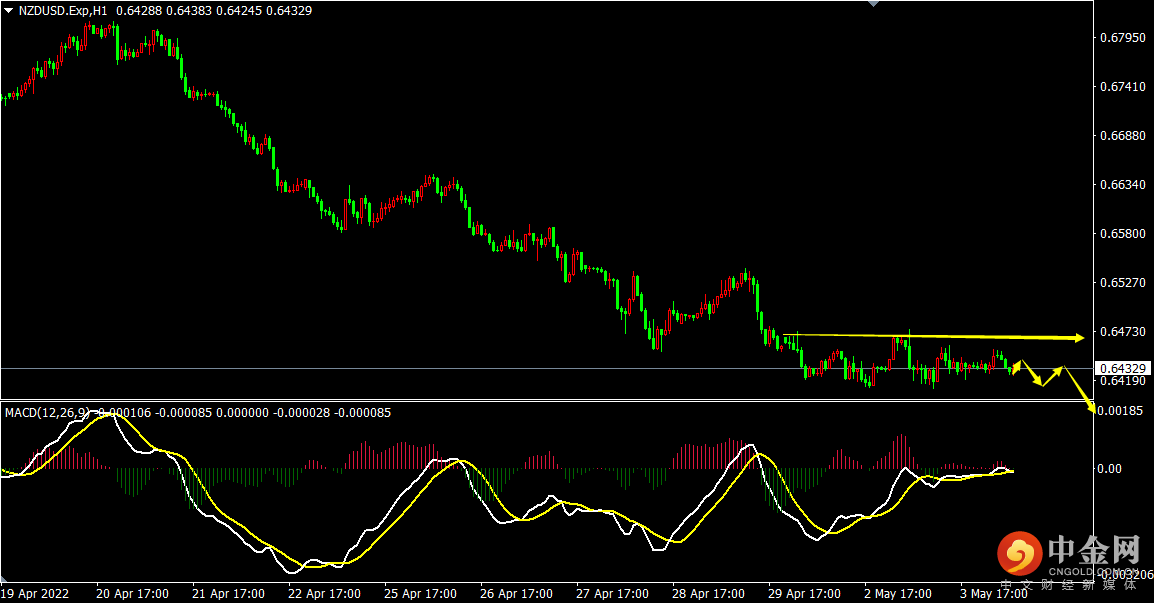The image size is (1154, 603).
Task: Click the 0.65270 price axis label
Action: coord(1122,283)
